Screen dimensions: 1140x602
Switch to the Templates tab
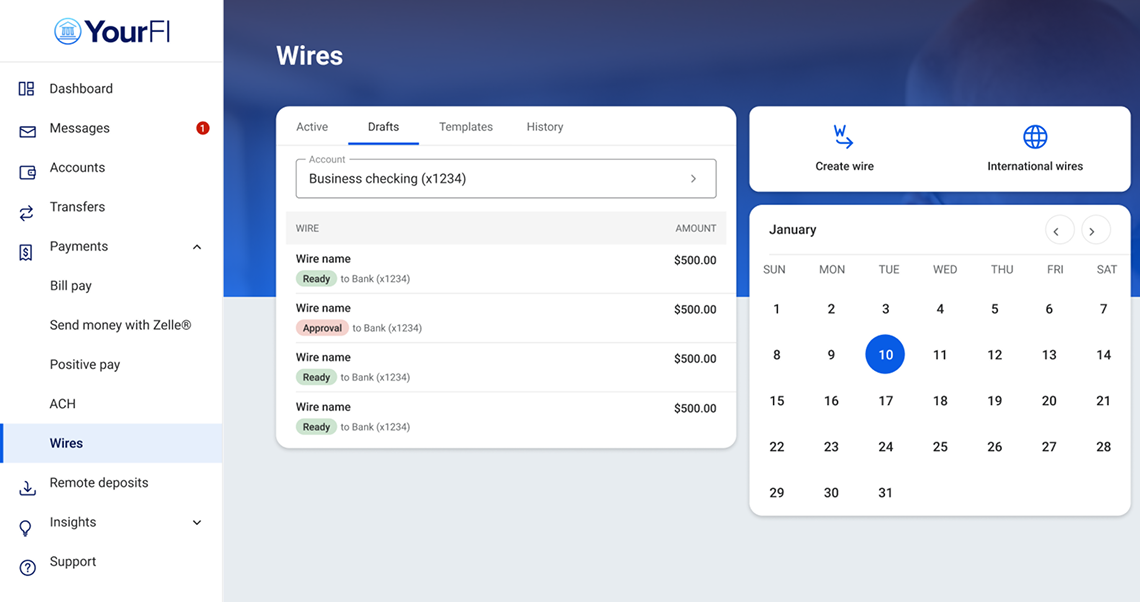465,127
